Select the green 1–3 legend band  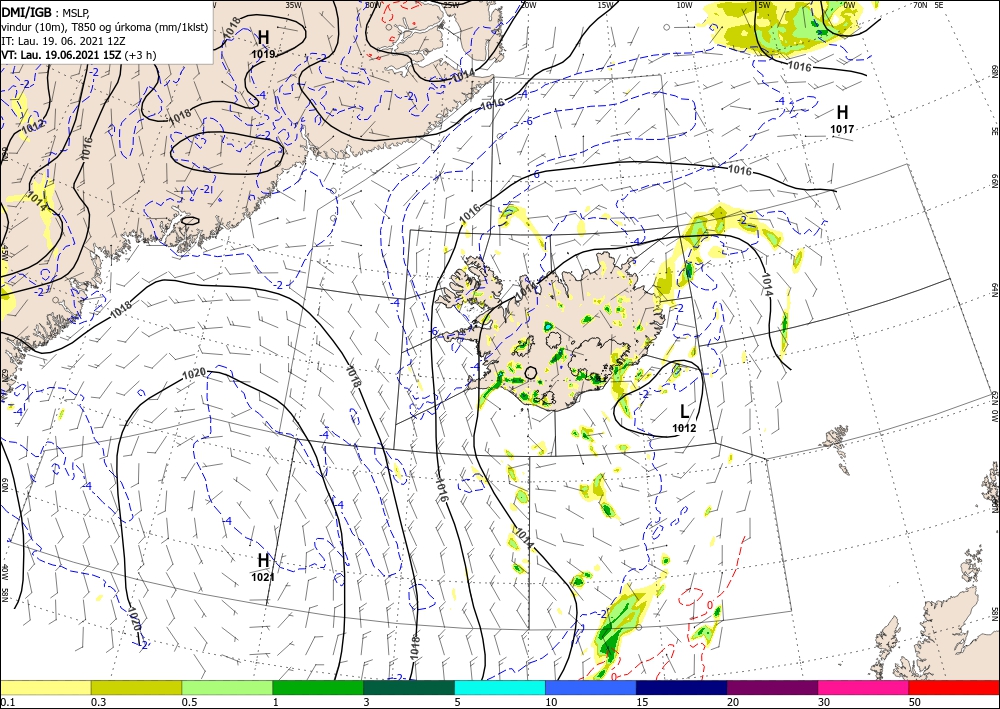(318, 687)
